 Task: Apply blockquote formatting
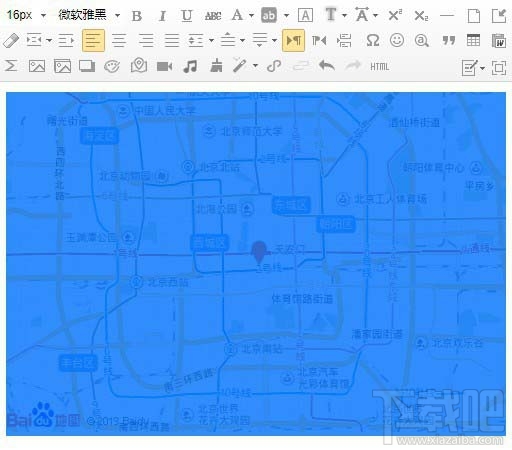click(x=449, y=41)
